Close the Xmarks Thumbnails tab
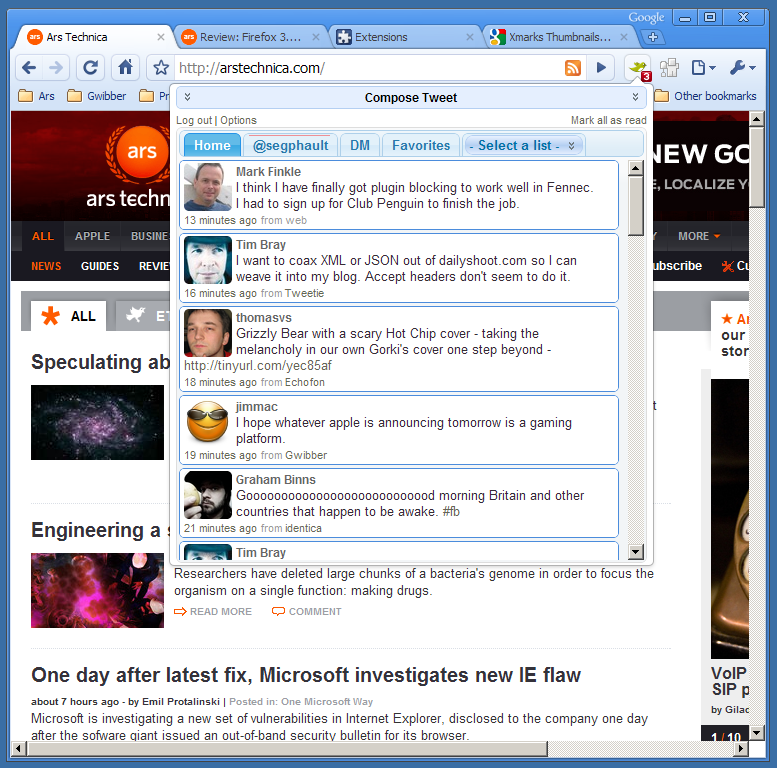 pos(624,37)
